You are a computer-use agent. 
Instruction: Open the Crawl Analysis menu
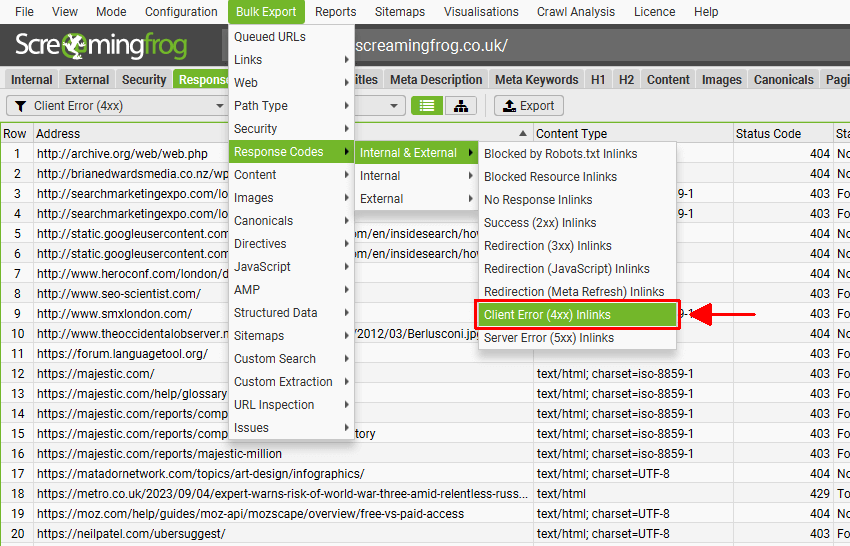point(576,11)
